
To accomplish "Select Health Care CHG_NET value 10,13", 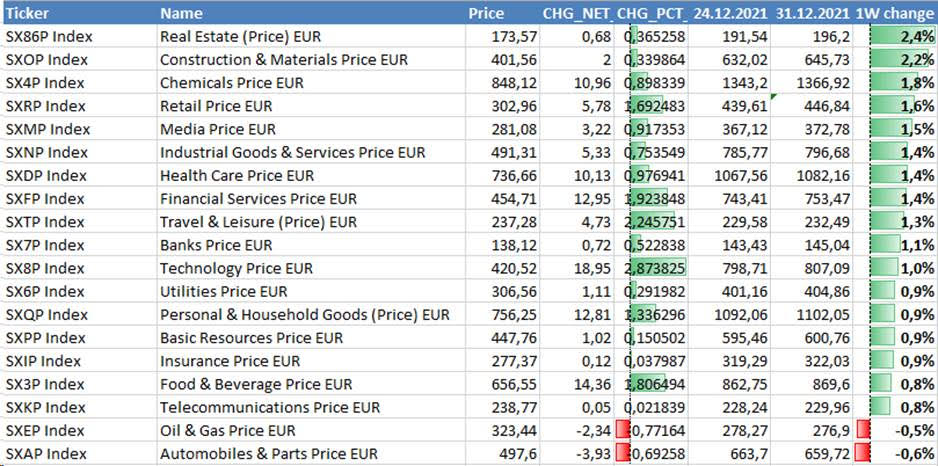I will coord(589,175).
